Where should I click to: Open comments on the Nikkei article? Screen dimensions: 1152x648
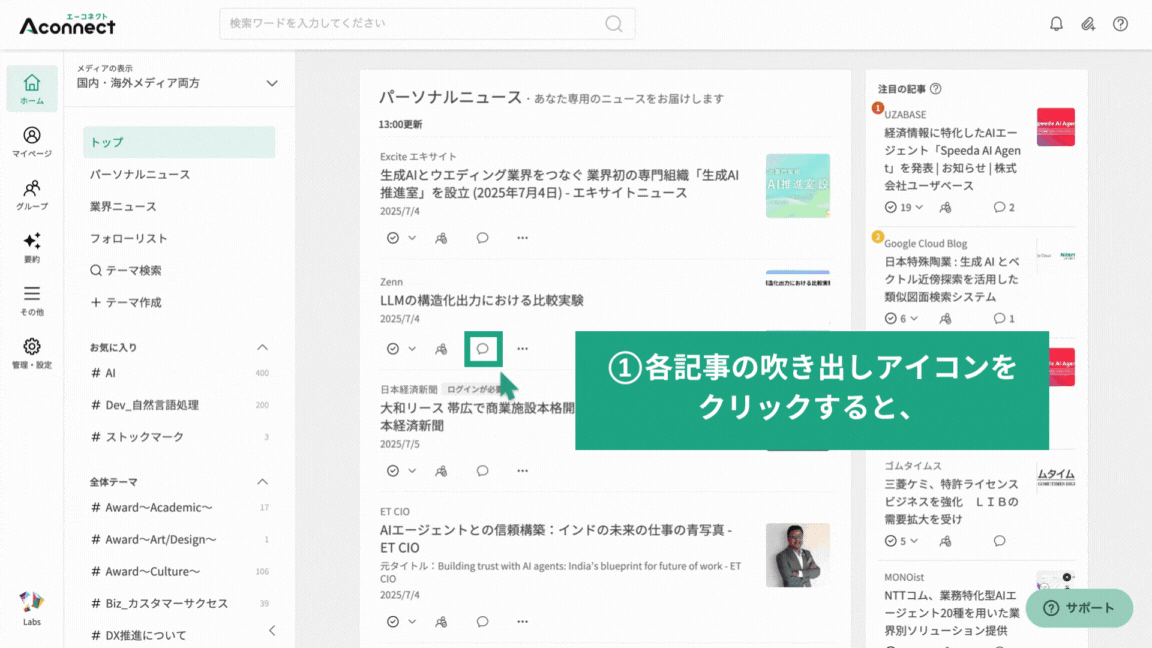coord(482,470)
